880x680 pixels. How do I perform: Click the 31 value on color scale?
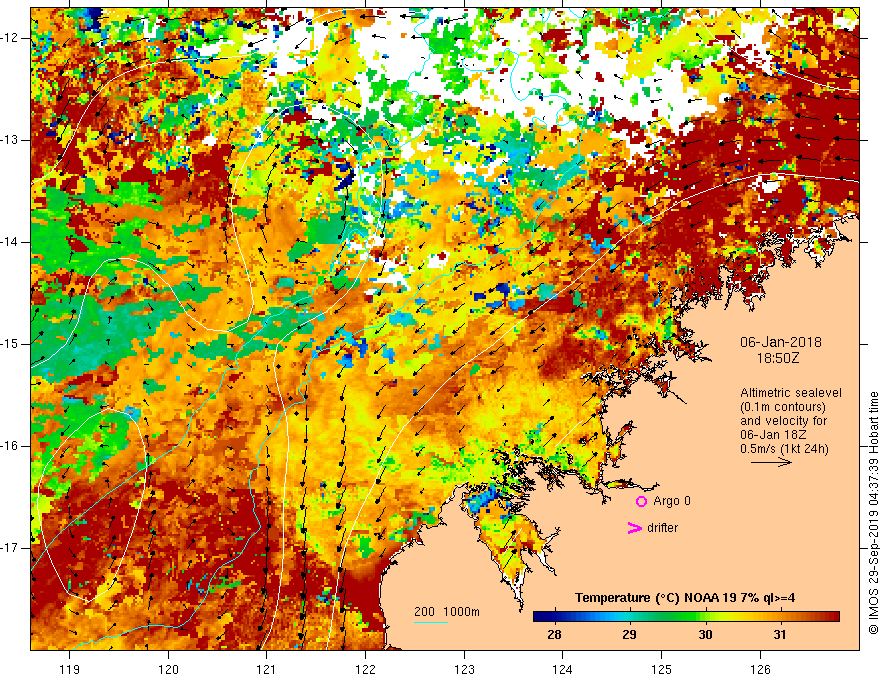[780, 635]
